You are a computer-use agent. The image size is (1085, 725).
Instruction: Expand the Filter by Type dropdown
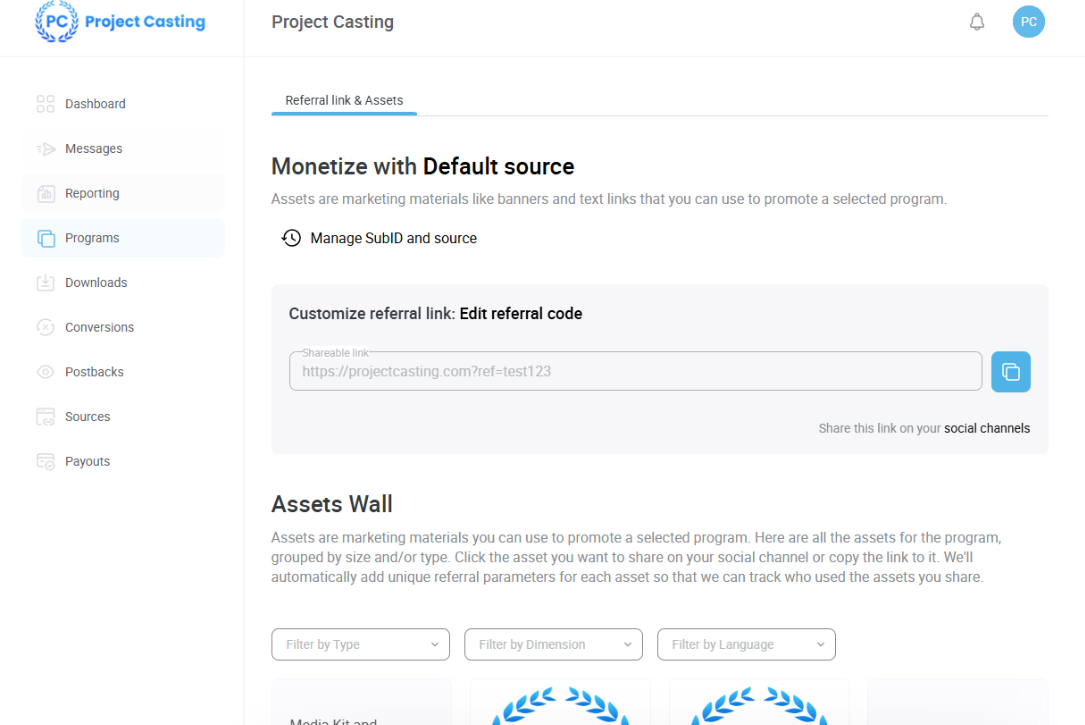pos(360,645)
